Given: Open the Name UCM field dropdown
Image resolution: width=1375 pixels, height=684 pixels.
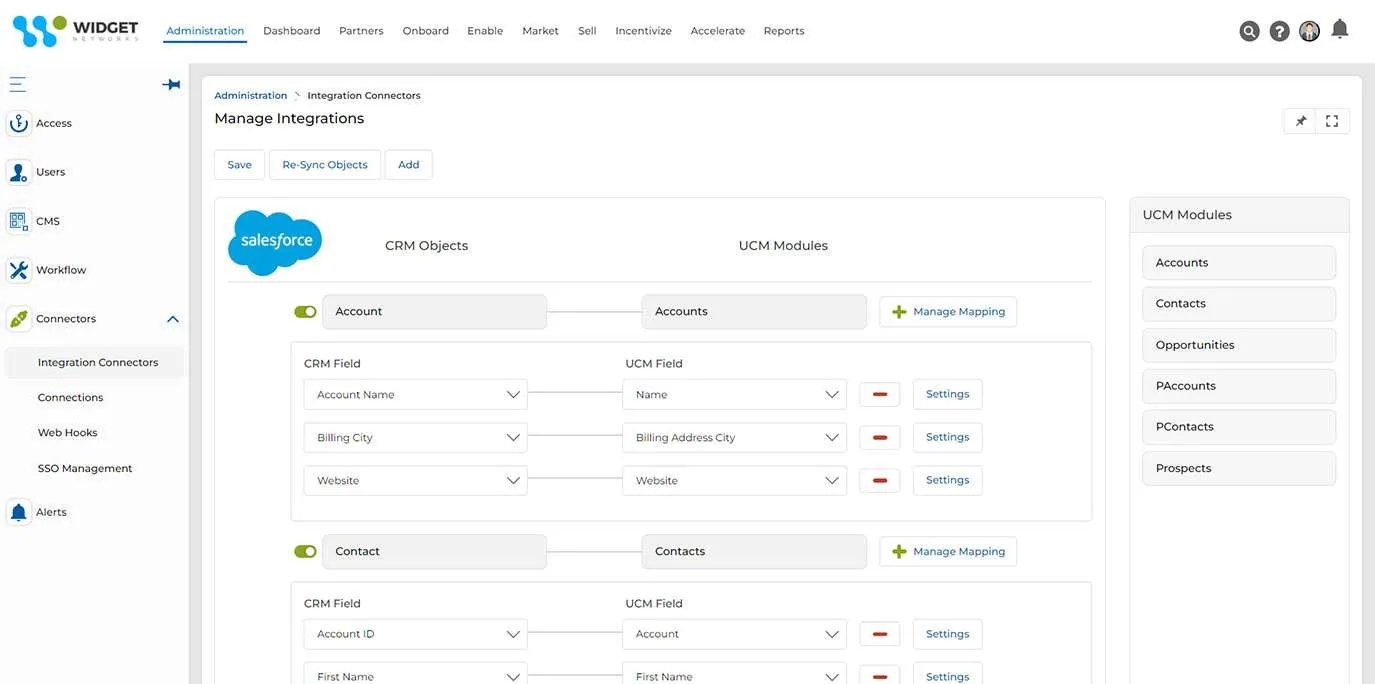Looking at the screenshot, I should [x=734, y=395].
